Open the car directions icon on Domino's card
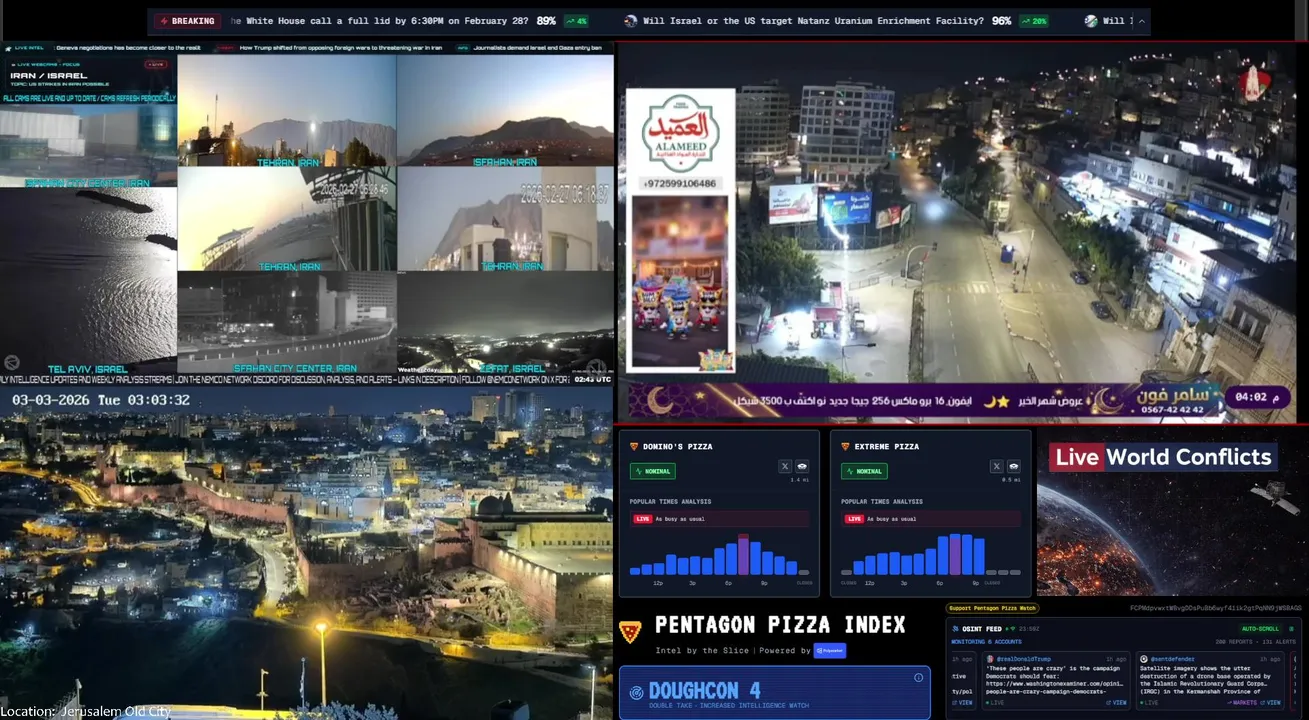 802,466
